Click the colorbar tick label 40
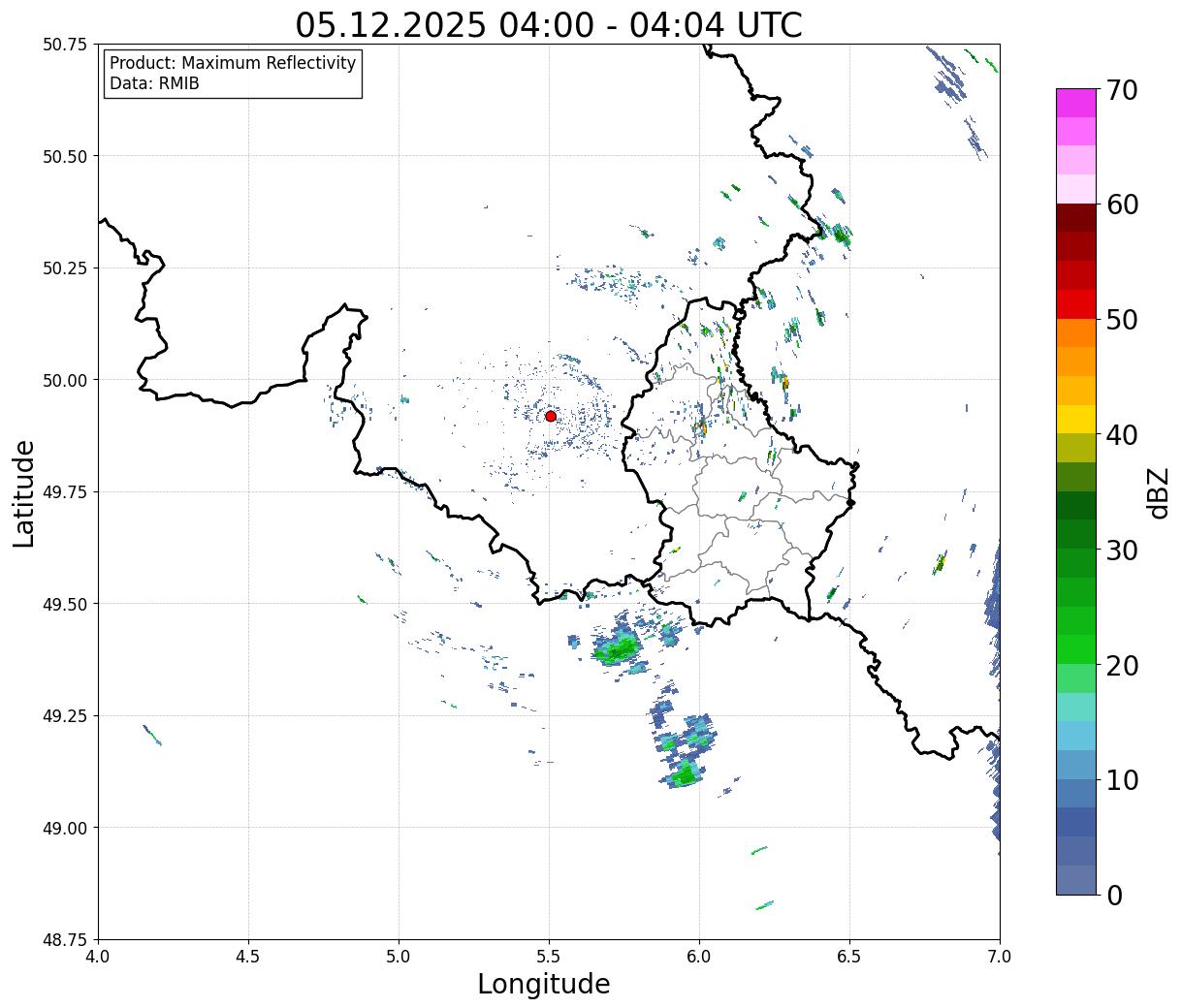 [x=1122, y=435]
